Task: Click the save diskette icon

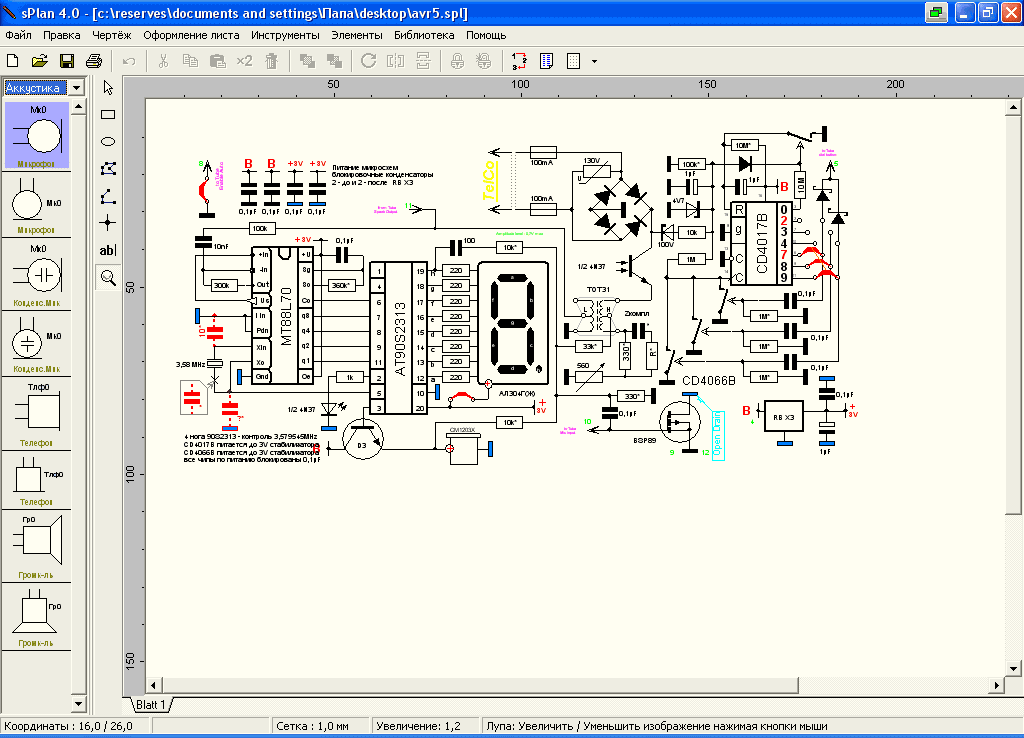Action: 67,61
